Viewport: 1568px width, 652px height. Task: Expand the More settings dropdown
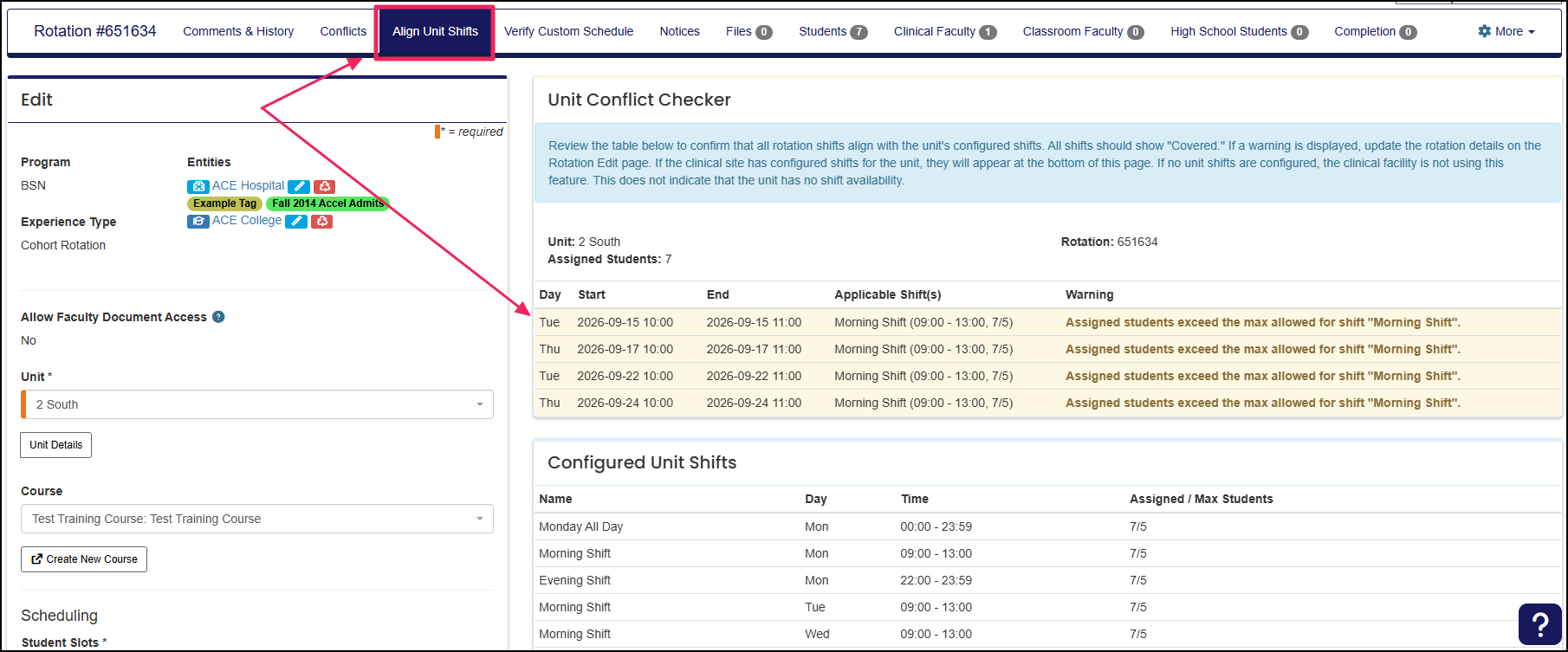point(1506,31)
